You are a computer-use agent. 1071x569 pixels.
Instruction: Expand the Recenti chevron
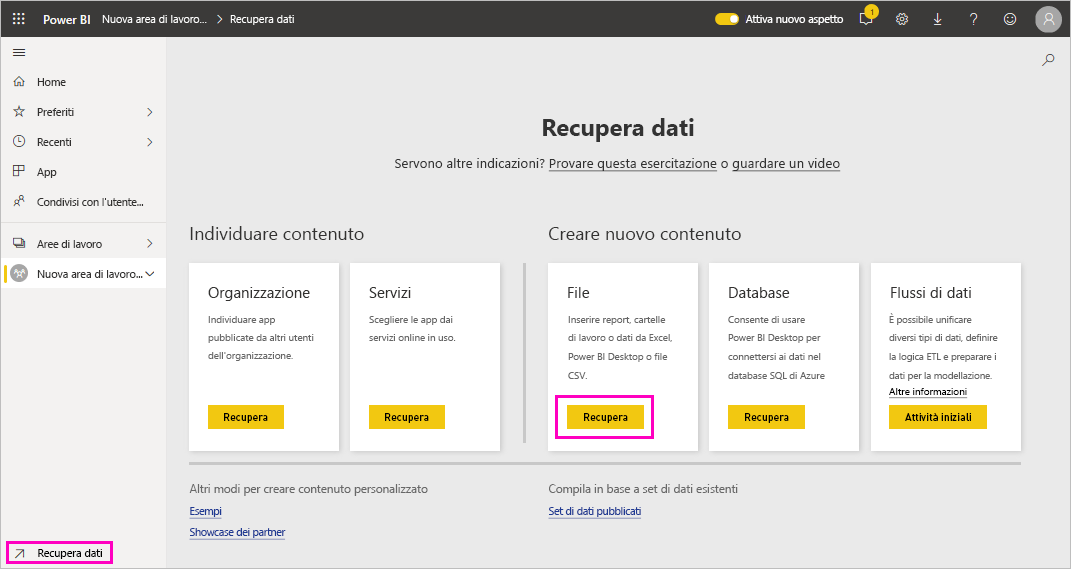[150, 142]
